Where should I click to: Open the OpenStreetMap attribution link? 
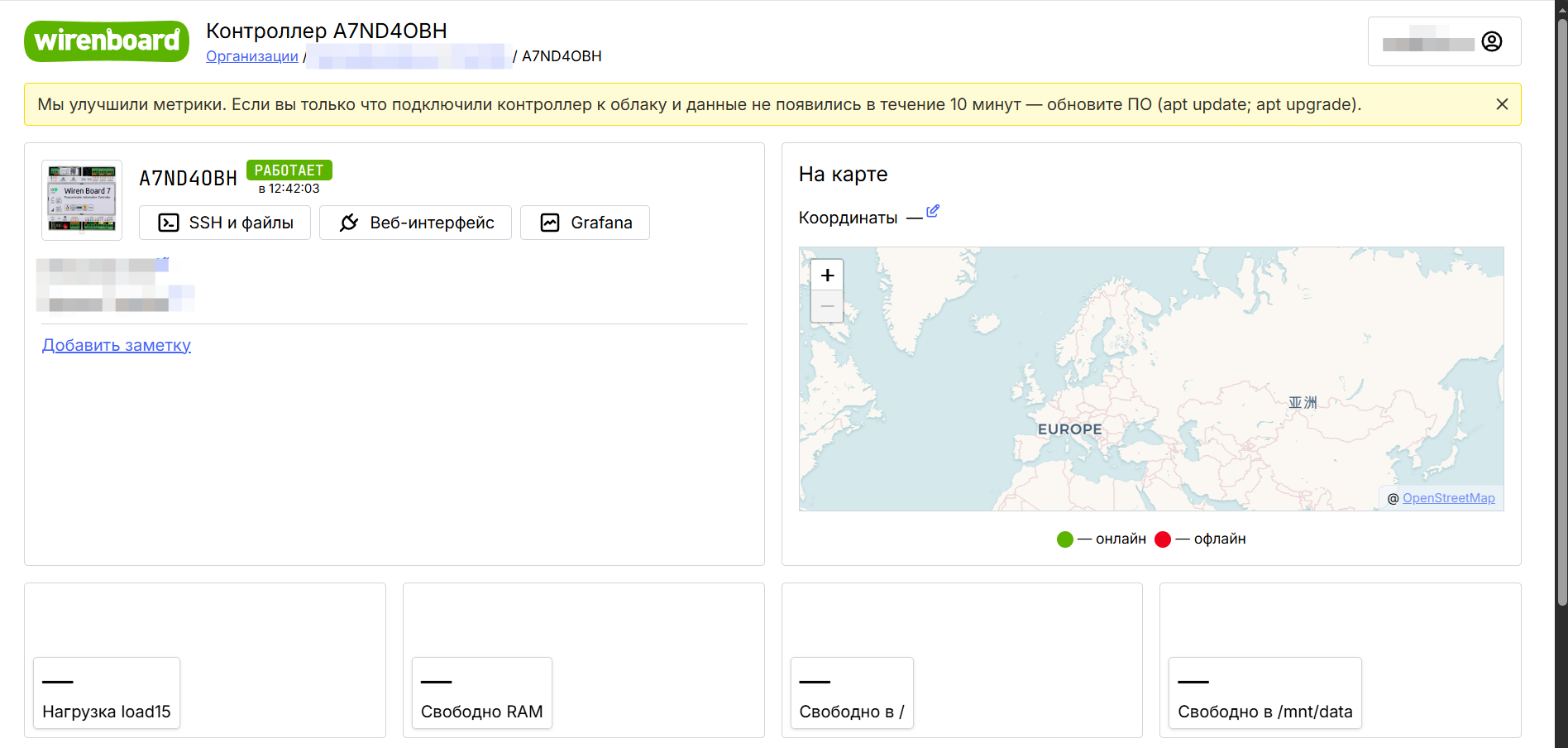pos(1448,498)
